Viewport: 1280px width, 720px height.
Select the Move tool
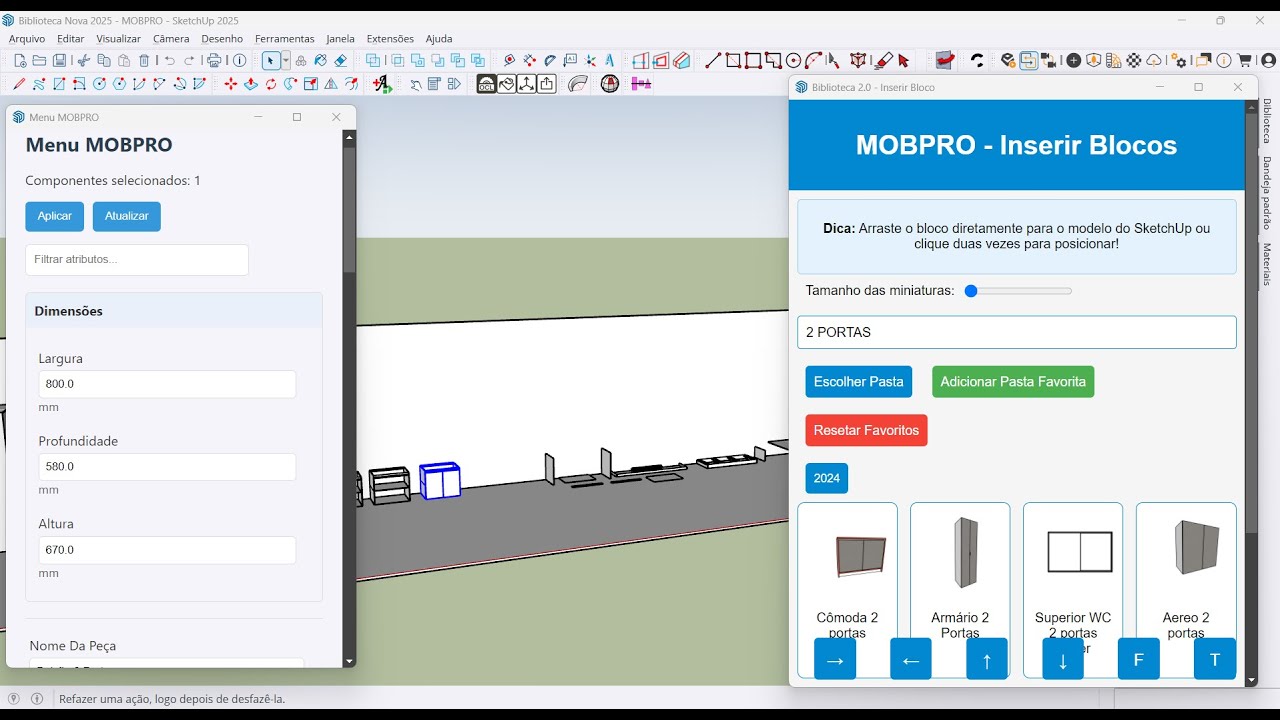click(x=230, y=84)
